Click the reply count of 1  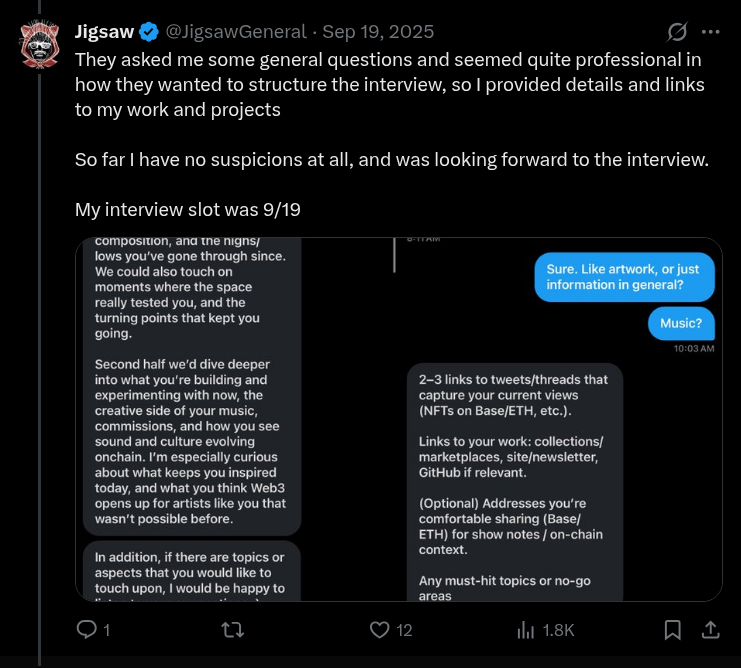[x=106, y=630]
